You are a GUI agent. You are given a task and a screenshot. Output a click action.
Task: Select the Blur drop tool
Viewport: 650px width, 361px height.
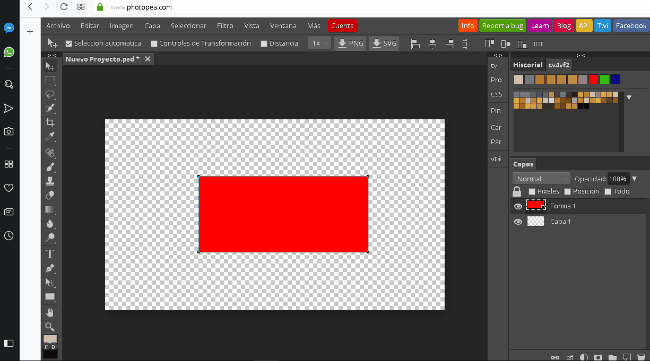(50, 224)
